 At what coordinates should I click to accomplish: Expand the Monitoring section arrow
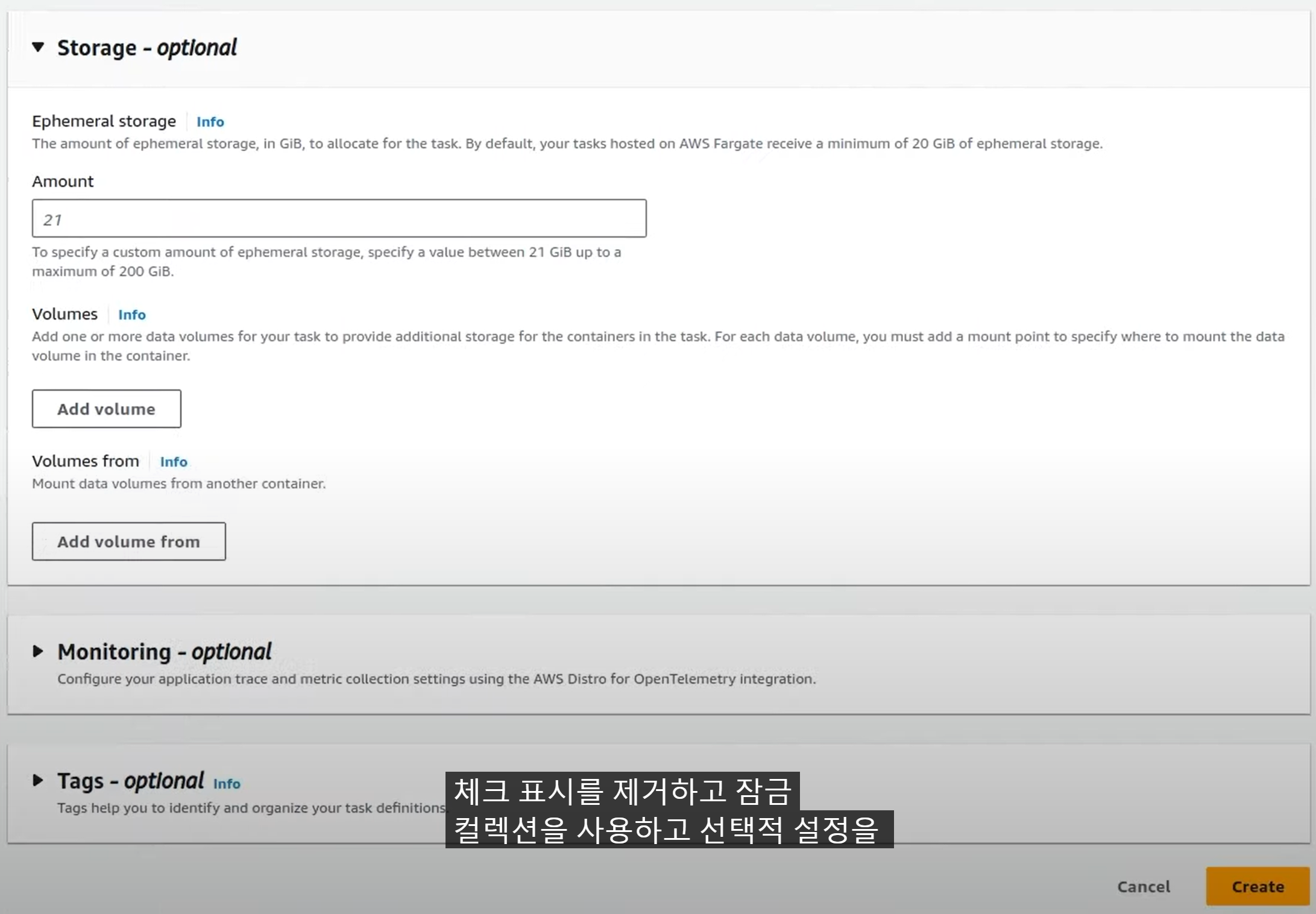38,651
